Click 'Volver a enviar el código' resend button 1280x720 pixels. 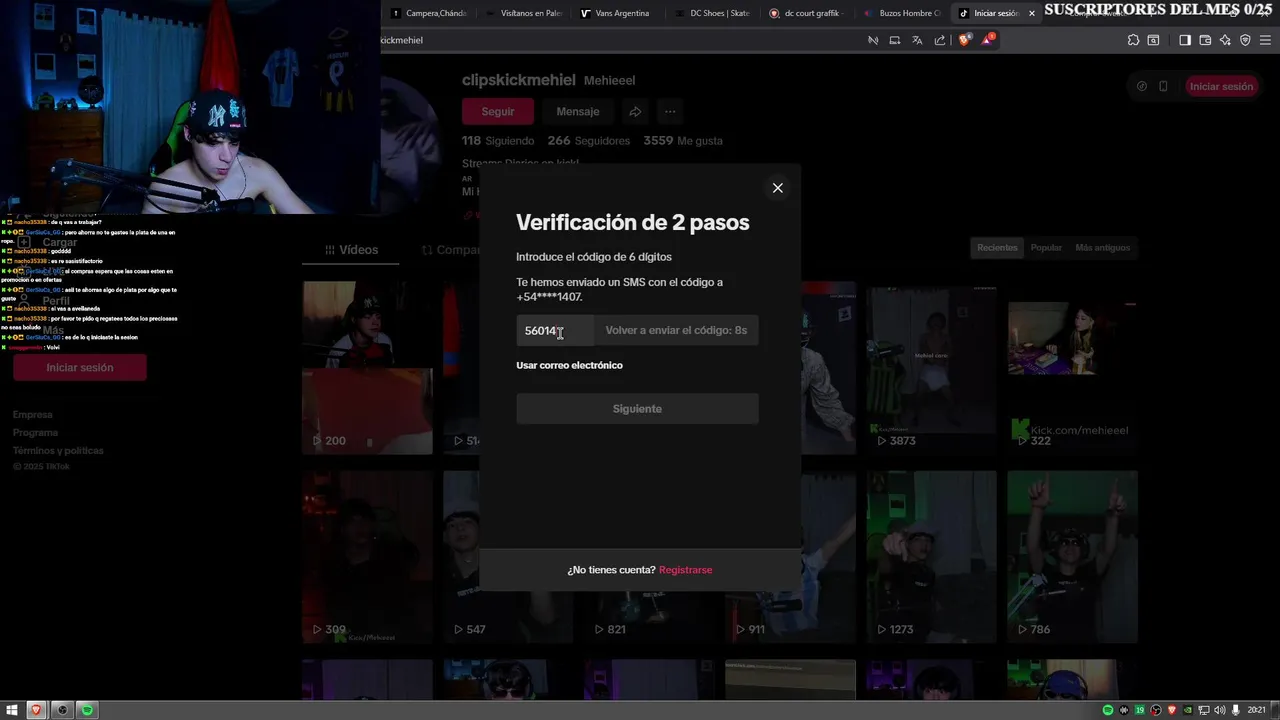coord(676,330)
